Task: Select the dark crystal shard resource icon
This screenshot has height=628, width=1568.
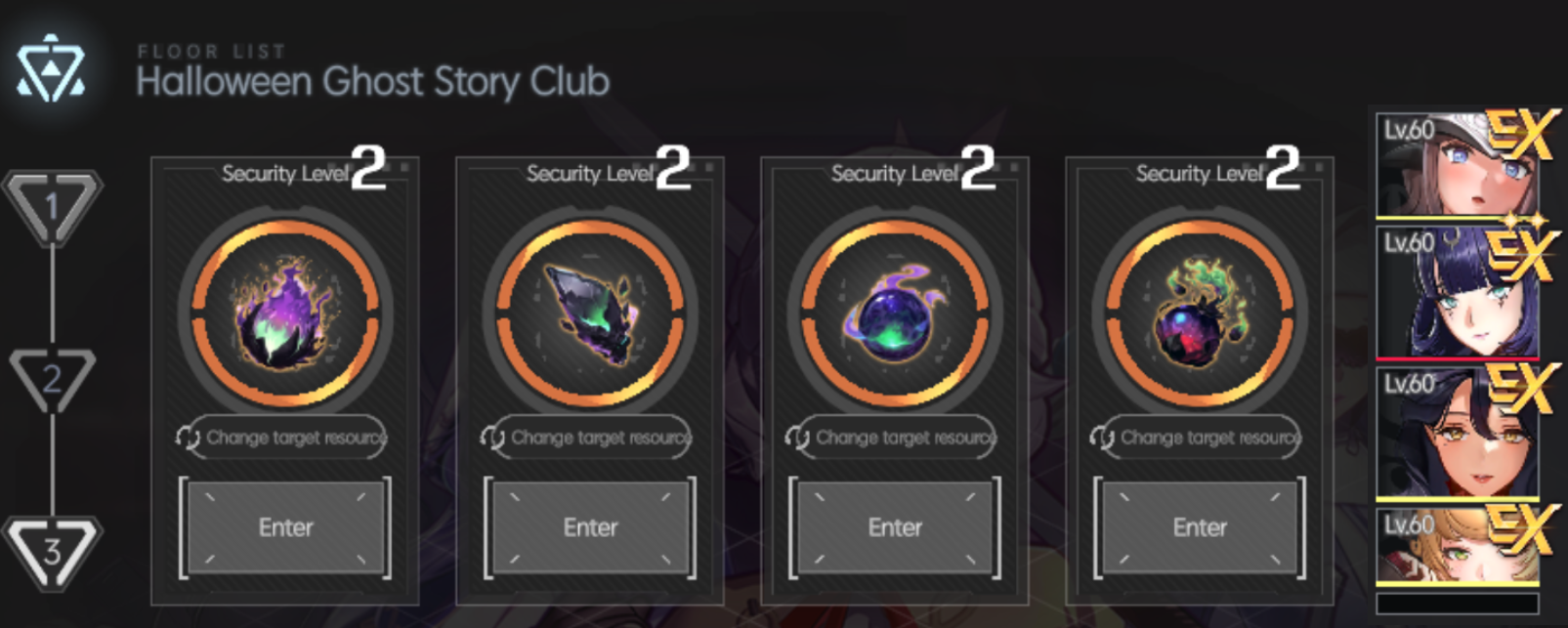Action: (590, 311)
